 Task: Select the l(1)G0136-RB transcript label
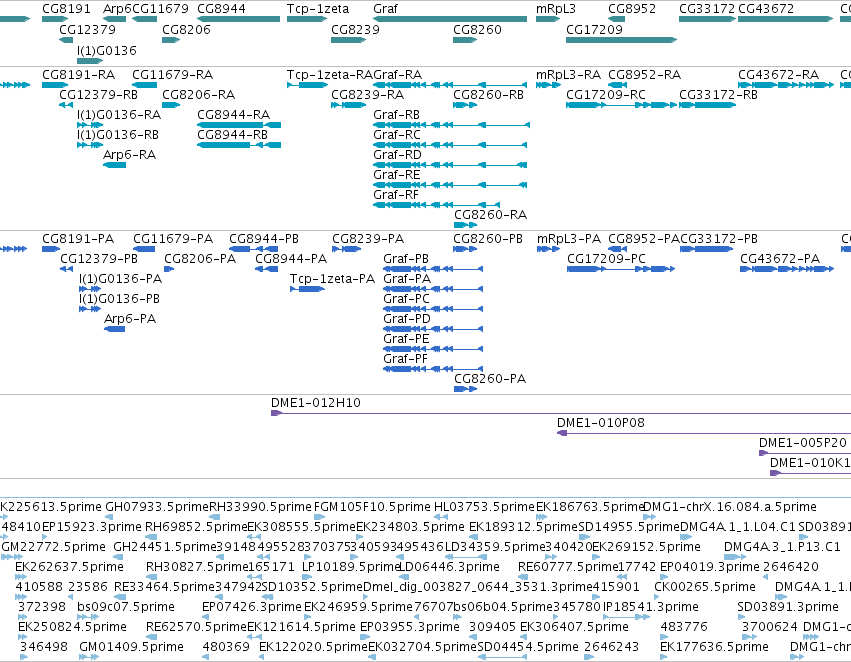tap(118, 135)
